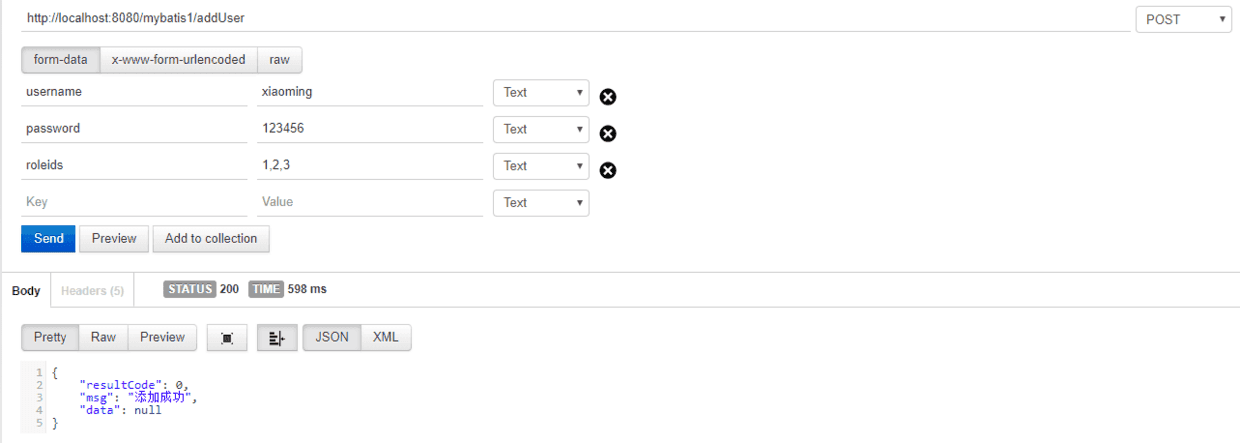
Task: Click the request URL field
Action: (575, 19)
